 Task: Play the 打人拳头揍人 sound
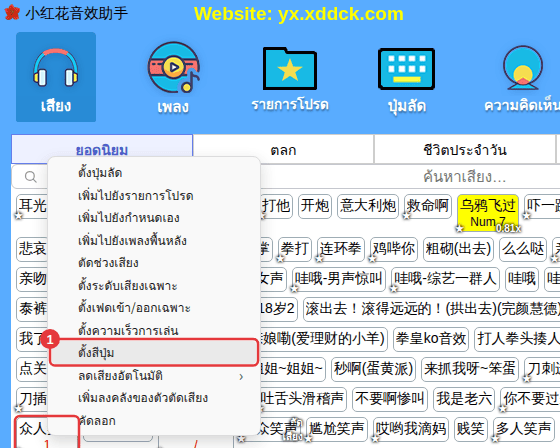click(x=517, y=339)
